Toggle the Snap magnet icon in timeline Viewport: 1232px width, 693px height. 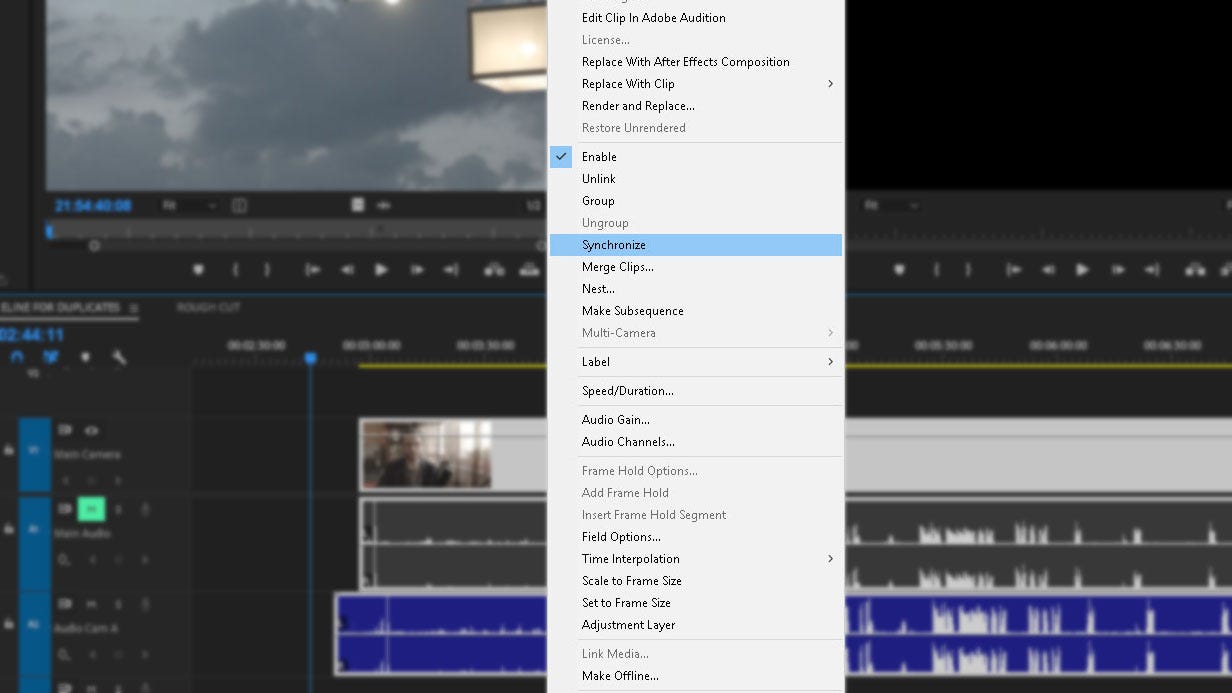tap(16, 356)
